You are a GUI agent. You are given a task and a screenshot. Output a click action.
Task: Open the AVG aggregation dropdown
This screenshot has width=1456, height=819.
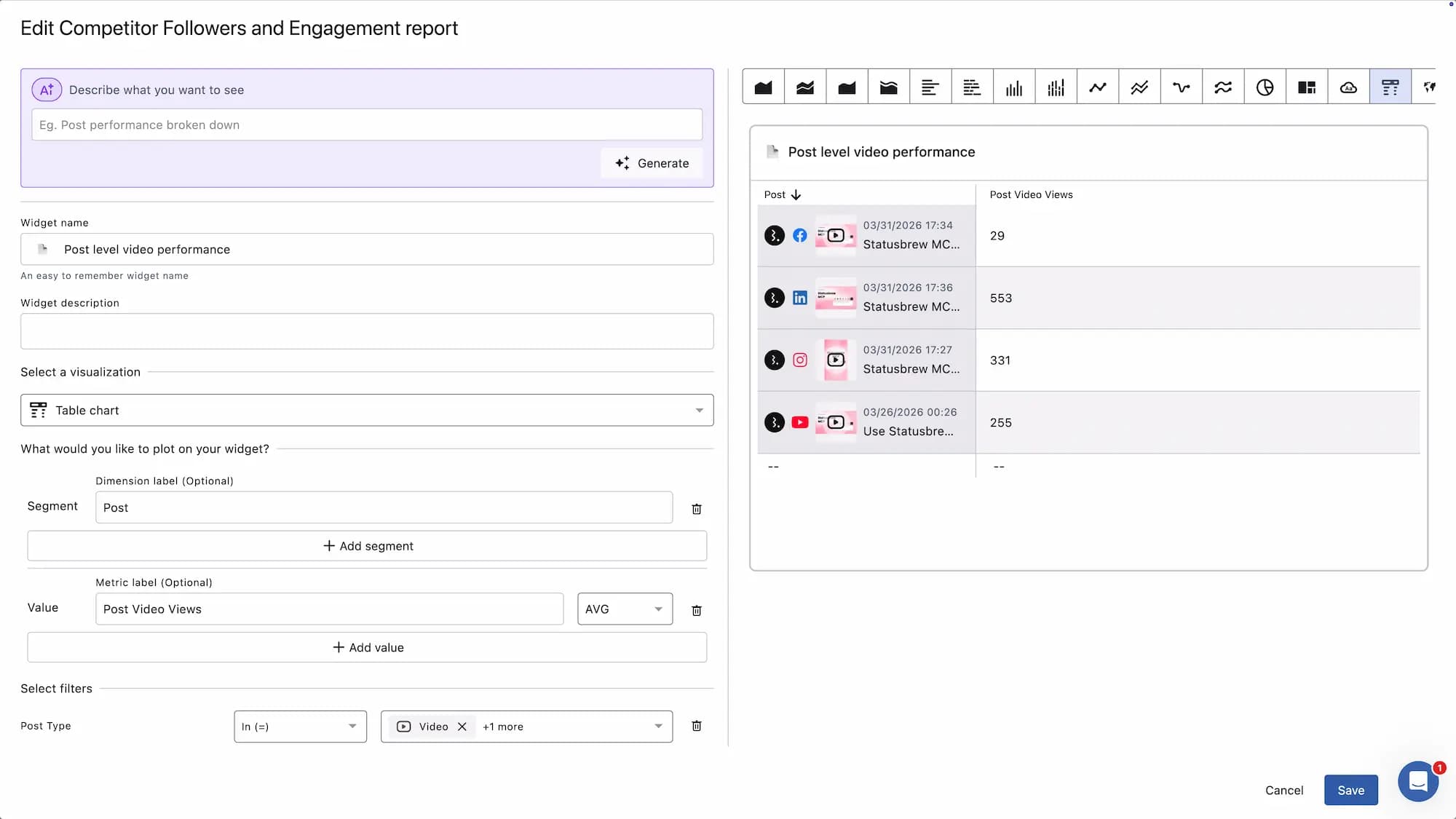click(x=624, y=609)
